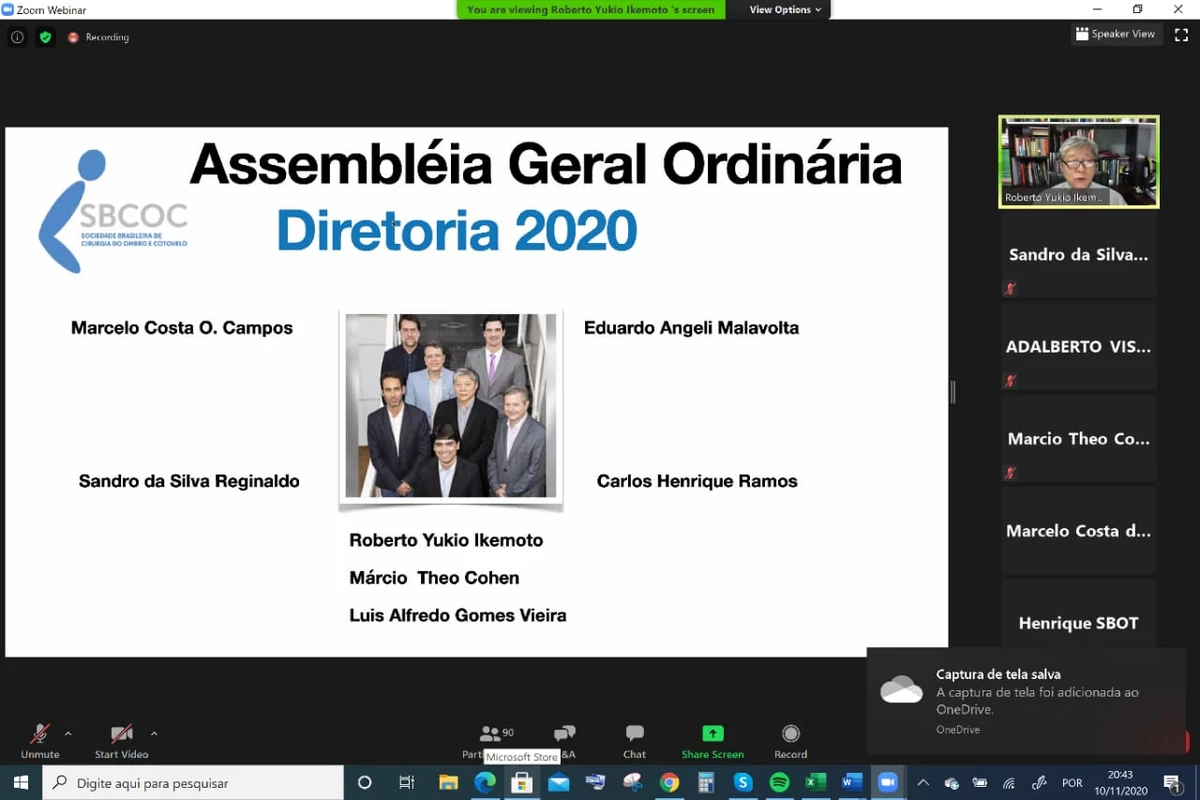Open the clock showing 20:43

click(x=1120, y=783)
